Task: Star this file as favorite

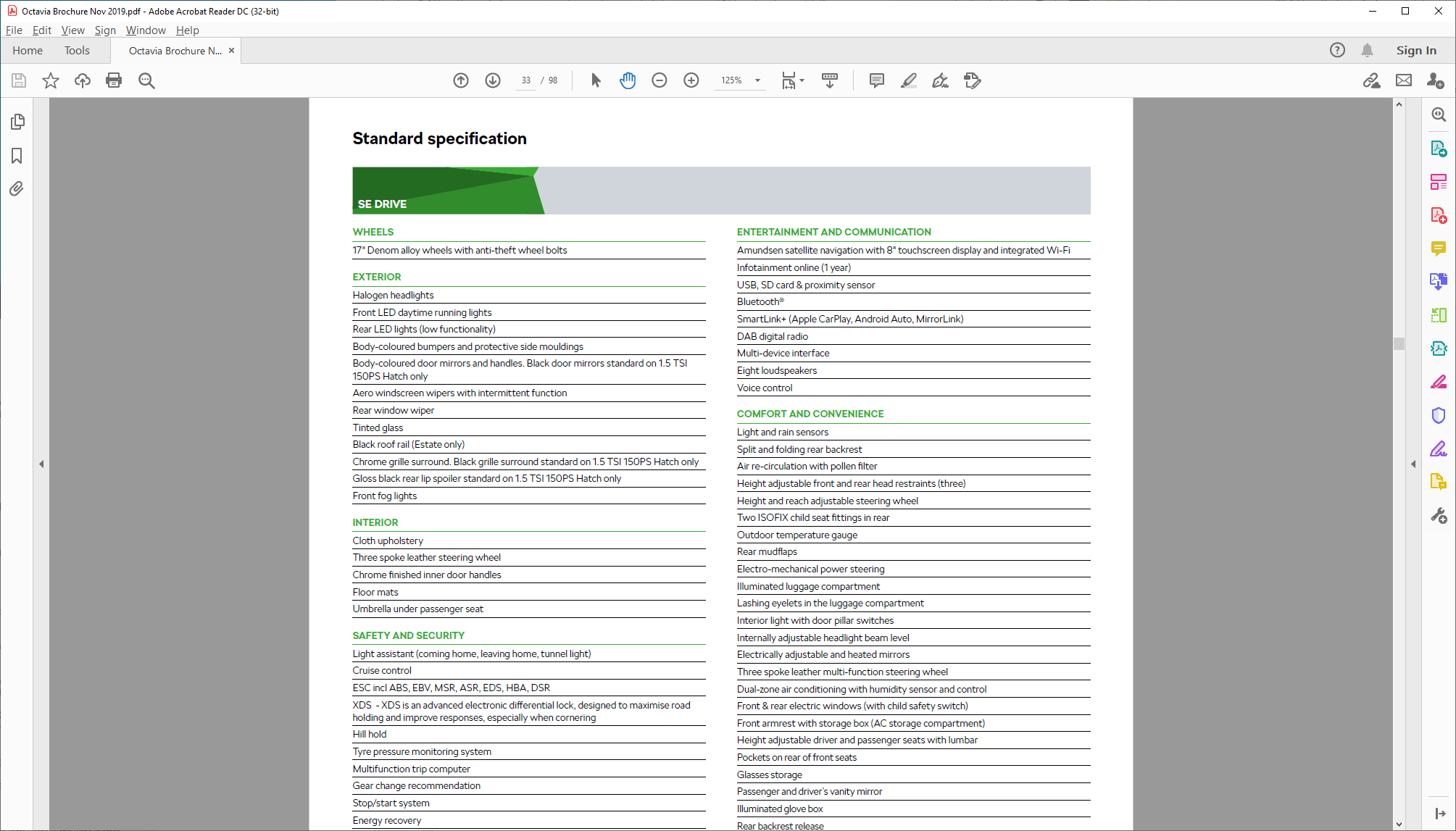Action: point(51,80)
